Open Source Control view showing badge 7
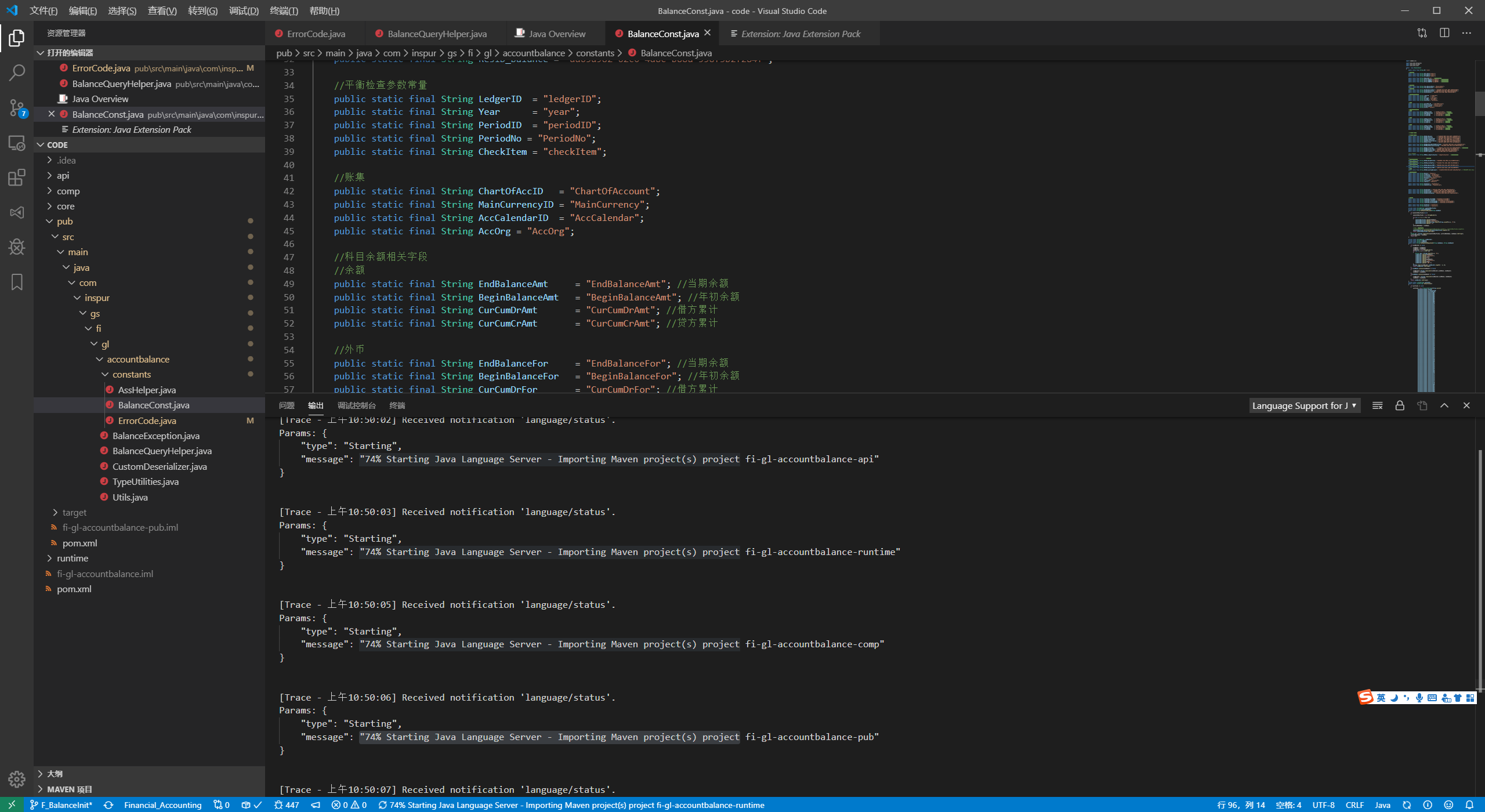The width and height of the screenshot is (1485, 812). click(x=16, y=108)
